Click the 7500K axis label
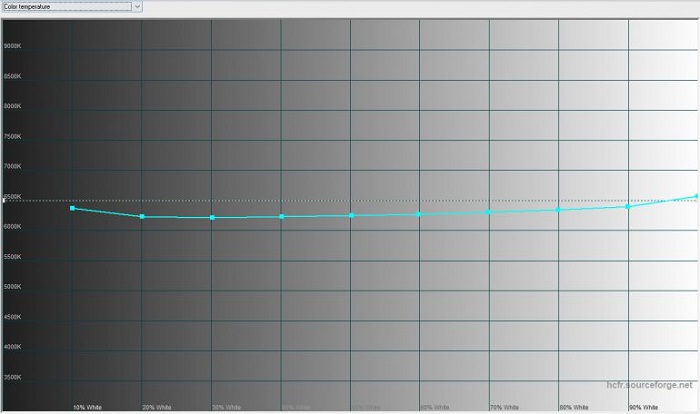Image resolution: width=700 pixels, height=414 pixels. [x=12, y=136]
